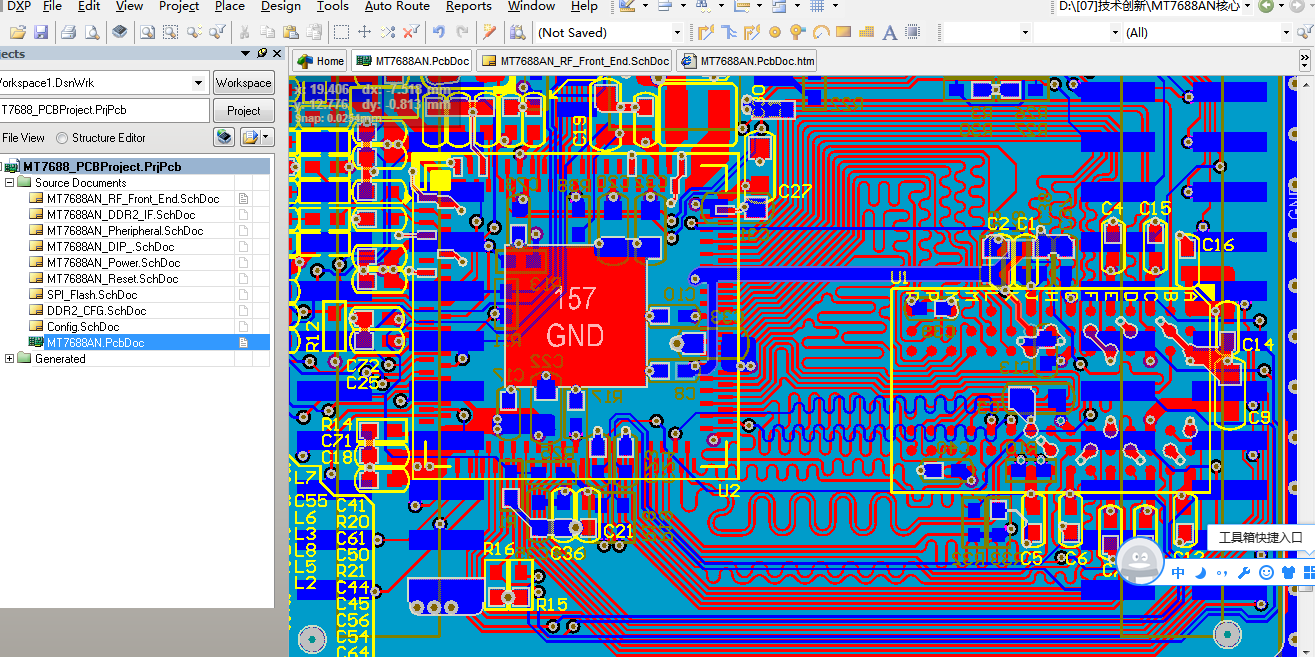Collapse the Source Documents folder
The height and width of the screenshot is (657, 1315).
pos(11,183)
